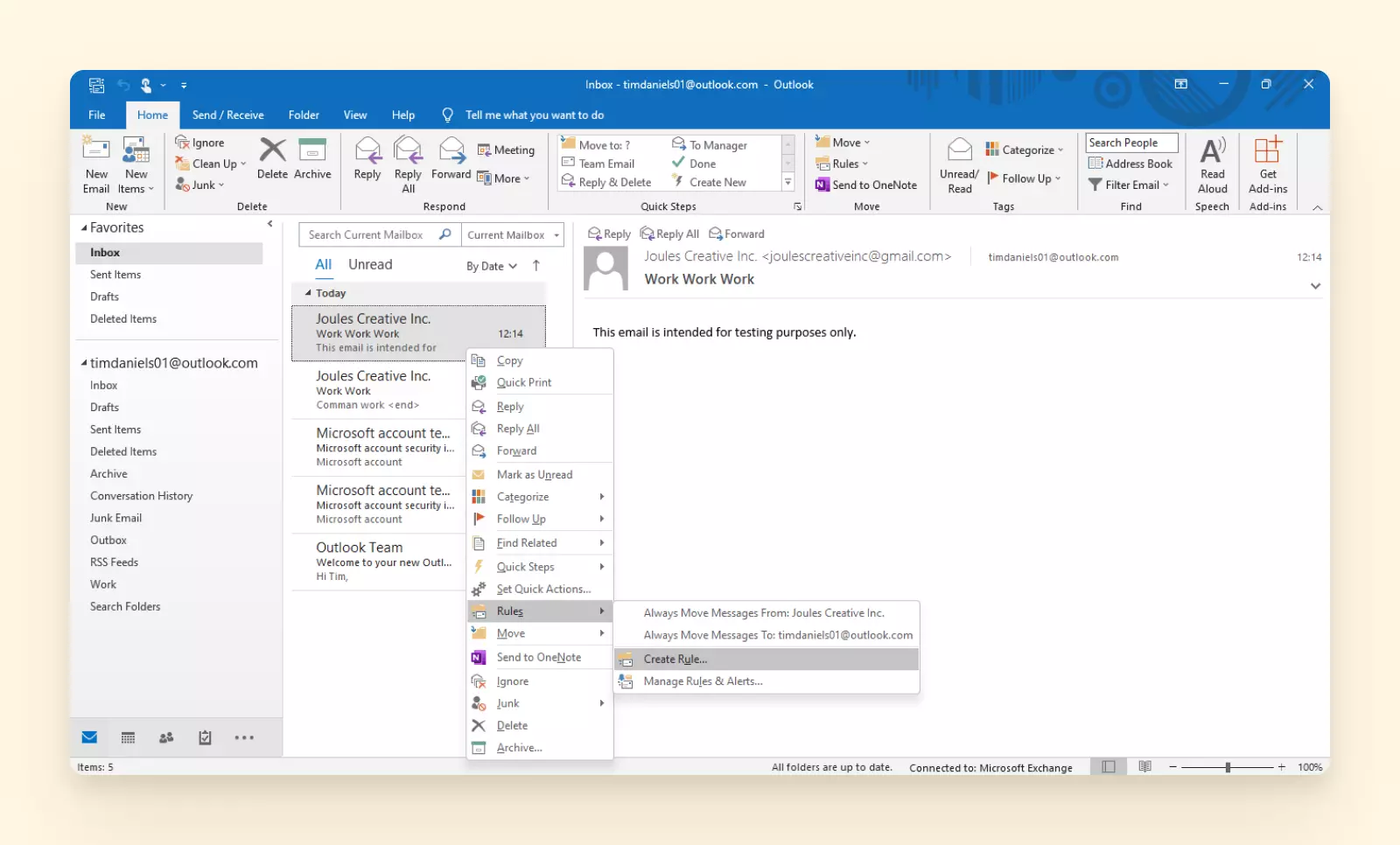
Task: Click the Create New quick step
Action: point(709,182)
